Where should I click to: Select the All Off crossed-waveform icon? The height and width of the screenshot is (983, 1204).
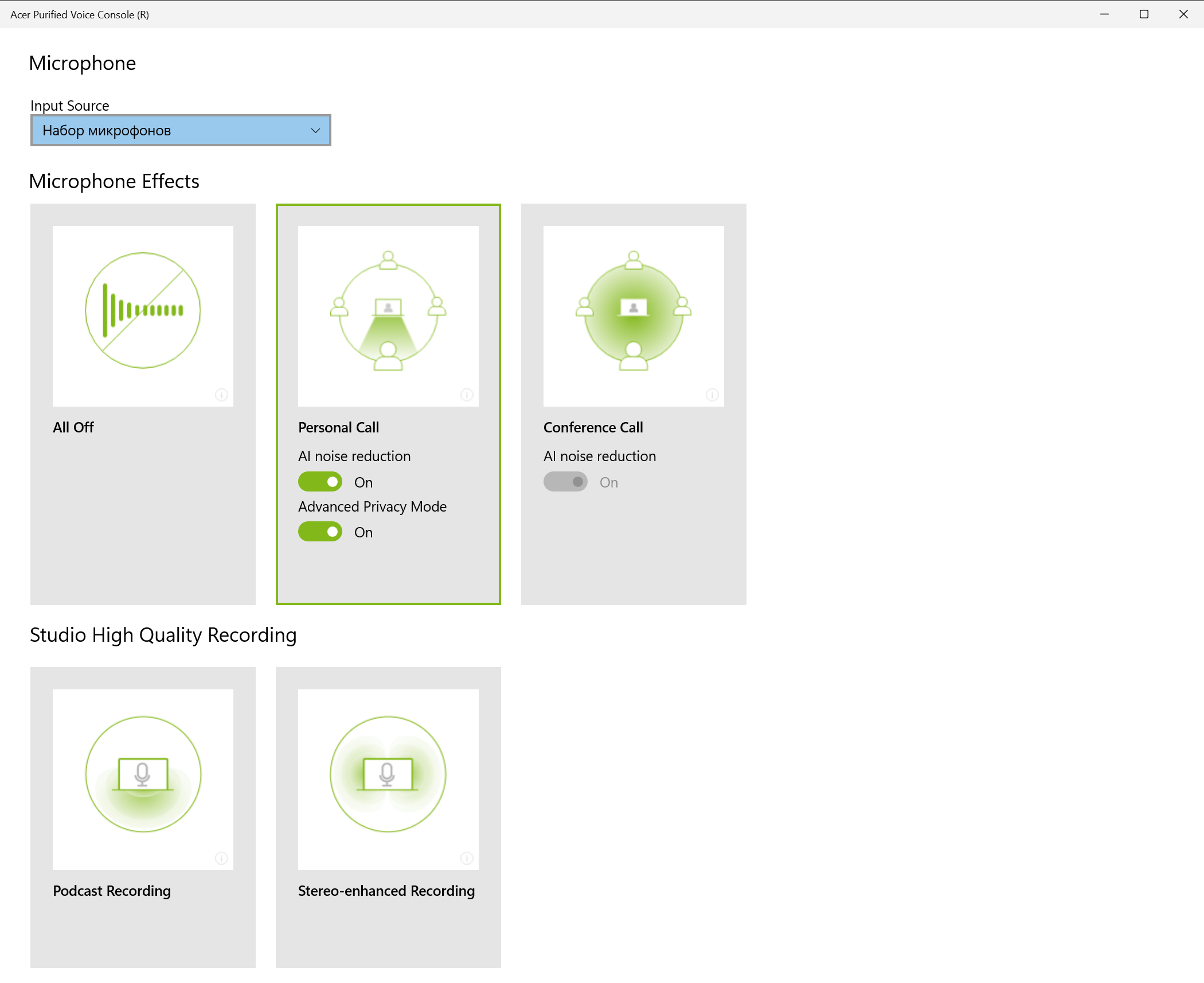[143, 310]
